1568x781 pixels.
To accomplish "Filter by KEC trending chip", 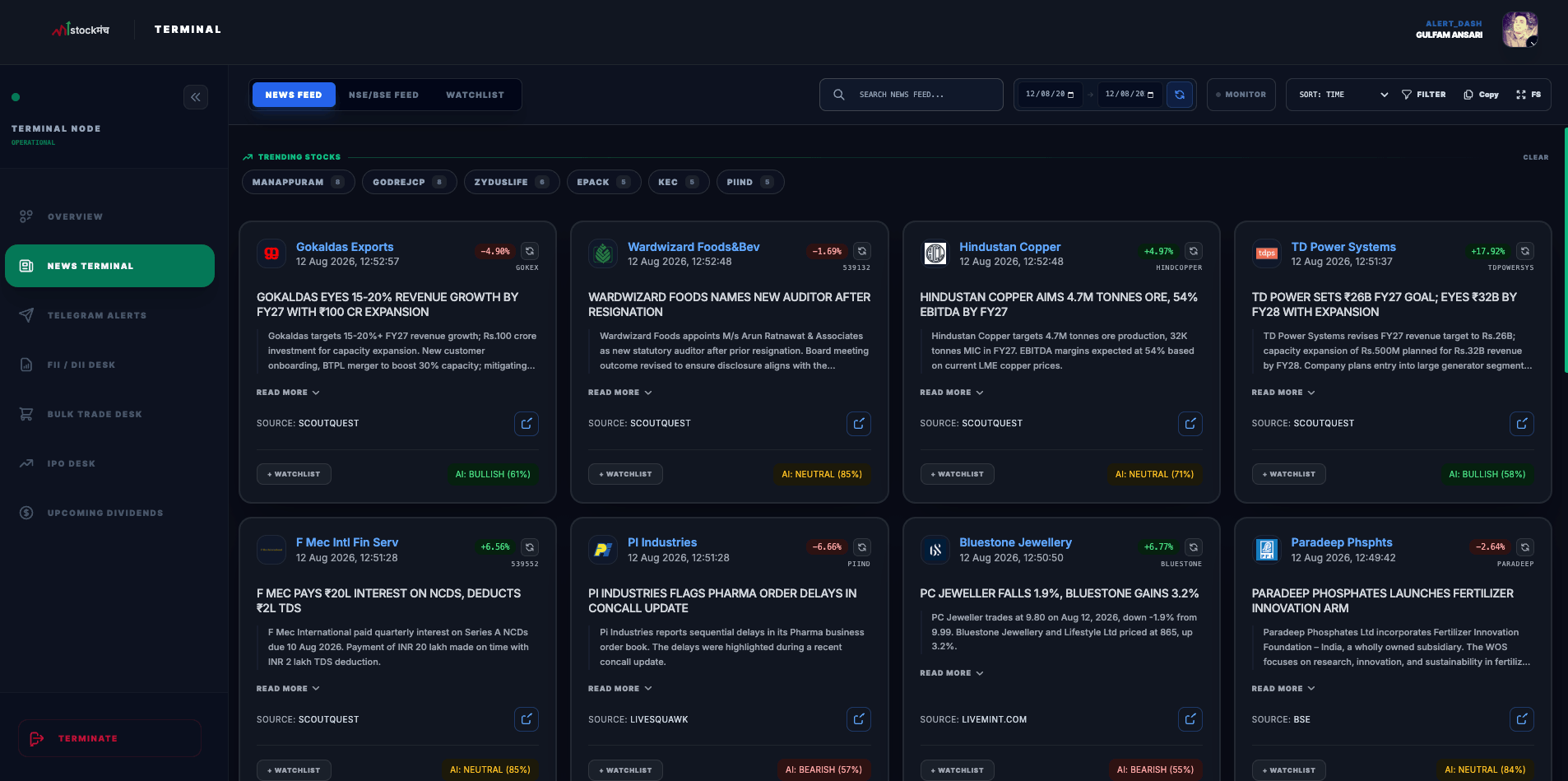I will coord(679,182).
